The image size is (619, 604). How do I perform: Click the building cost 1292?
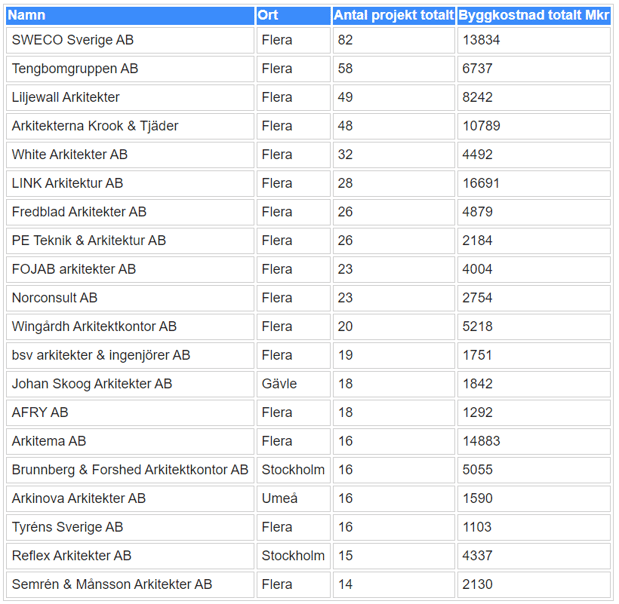(534, 413)
